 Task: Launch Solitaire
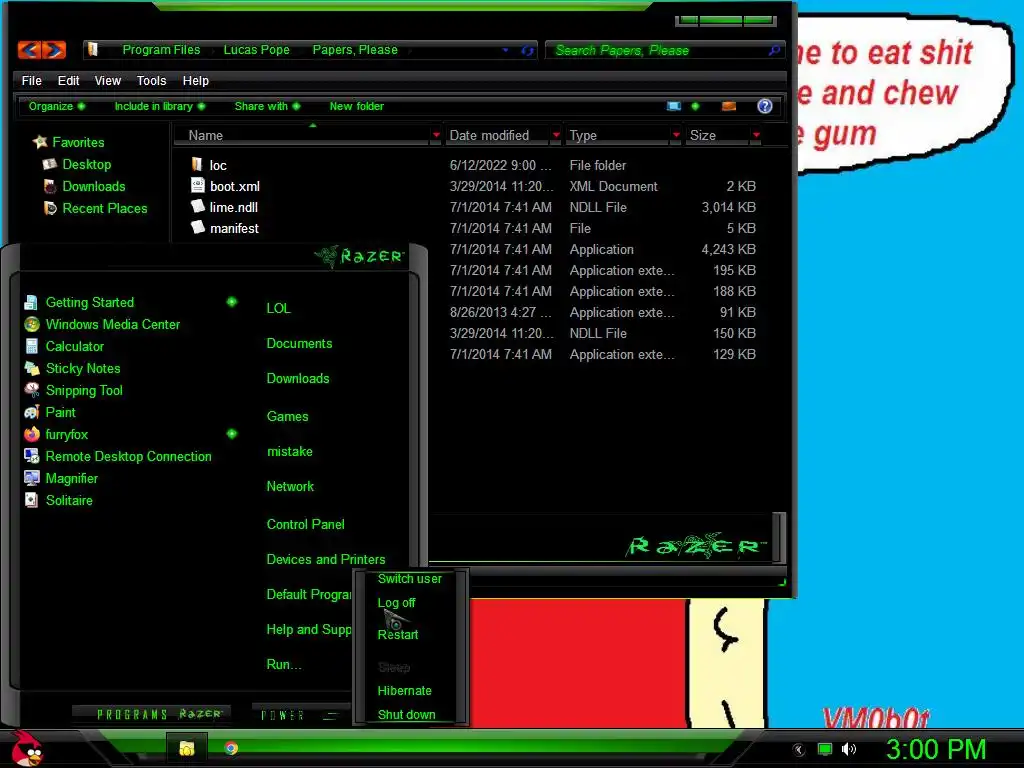69,500
